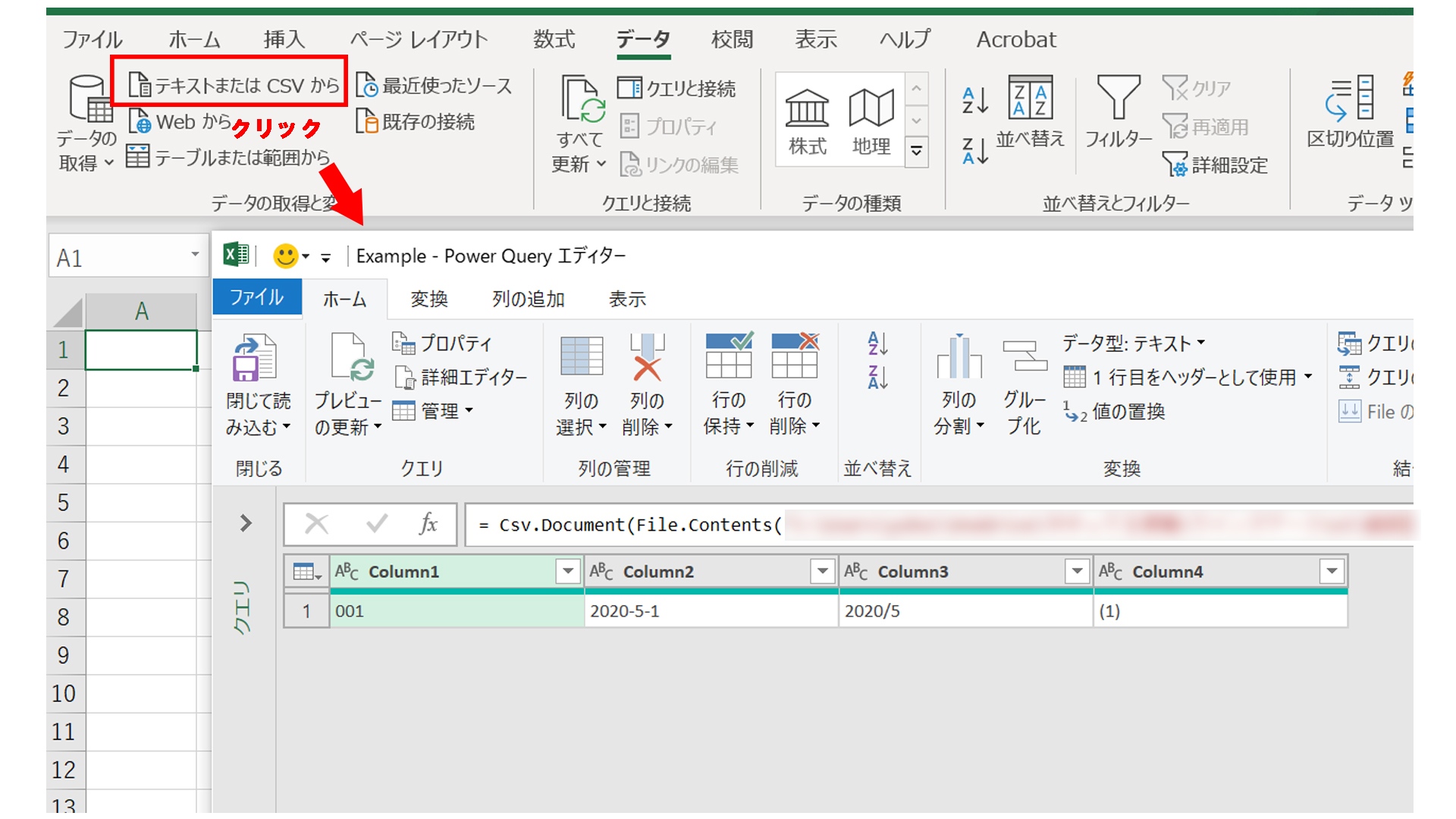Switch to Excel ホーム tab
This screenshot has height=819, width=1456.
pyautogui.click(x=194, y=39)
